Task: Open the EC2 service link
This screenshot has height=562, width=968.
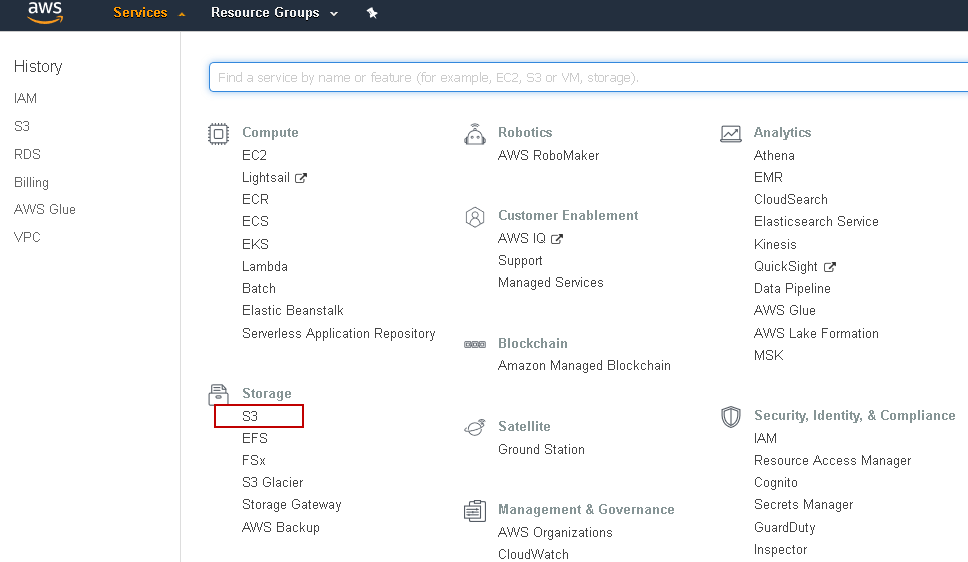Action: [254, 155]
